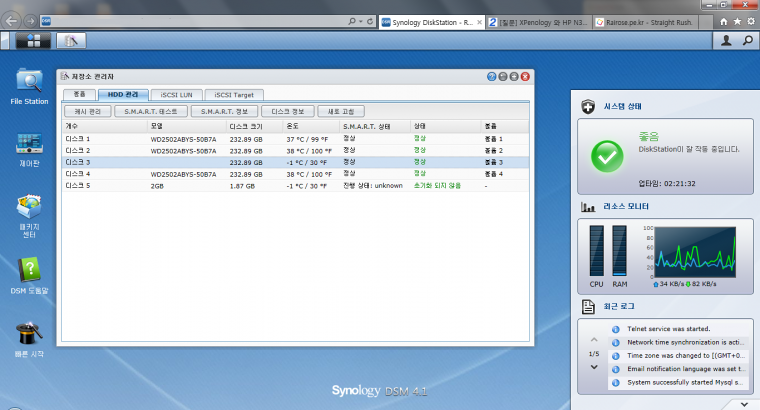Click the green system health checkmark icon
Viewport: 760px width, 410px height.
(x=607, y=156)
